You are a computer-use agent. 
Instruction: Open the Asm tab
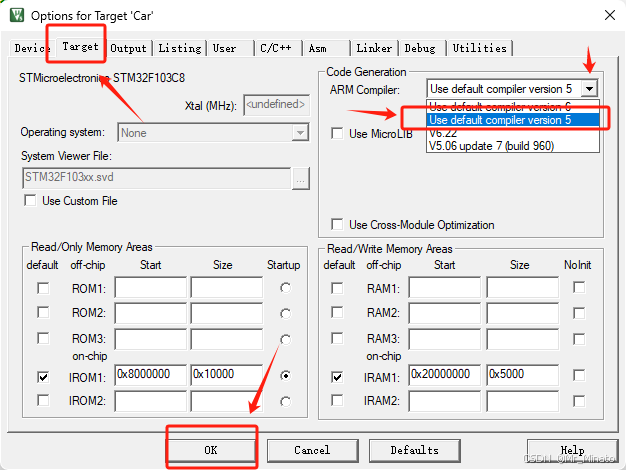(326, 48)
